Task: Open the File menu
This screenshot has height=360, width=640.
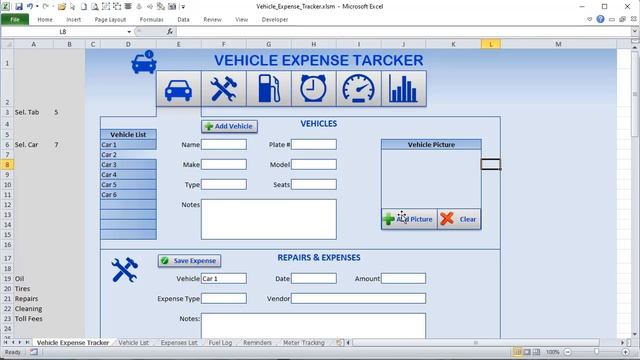Action: (x=15, y=19)
